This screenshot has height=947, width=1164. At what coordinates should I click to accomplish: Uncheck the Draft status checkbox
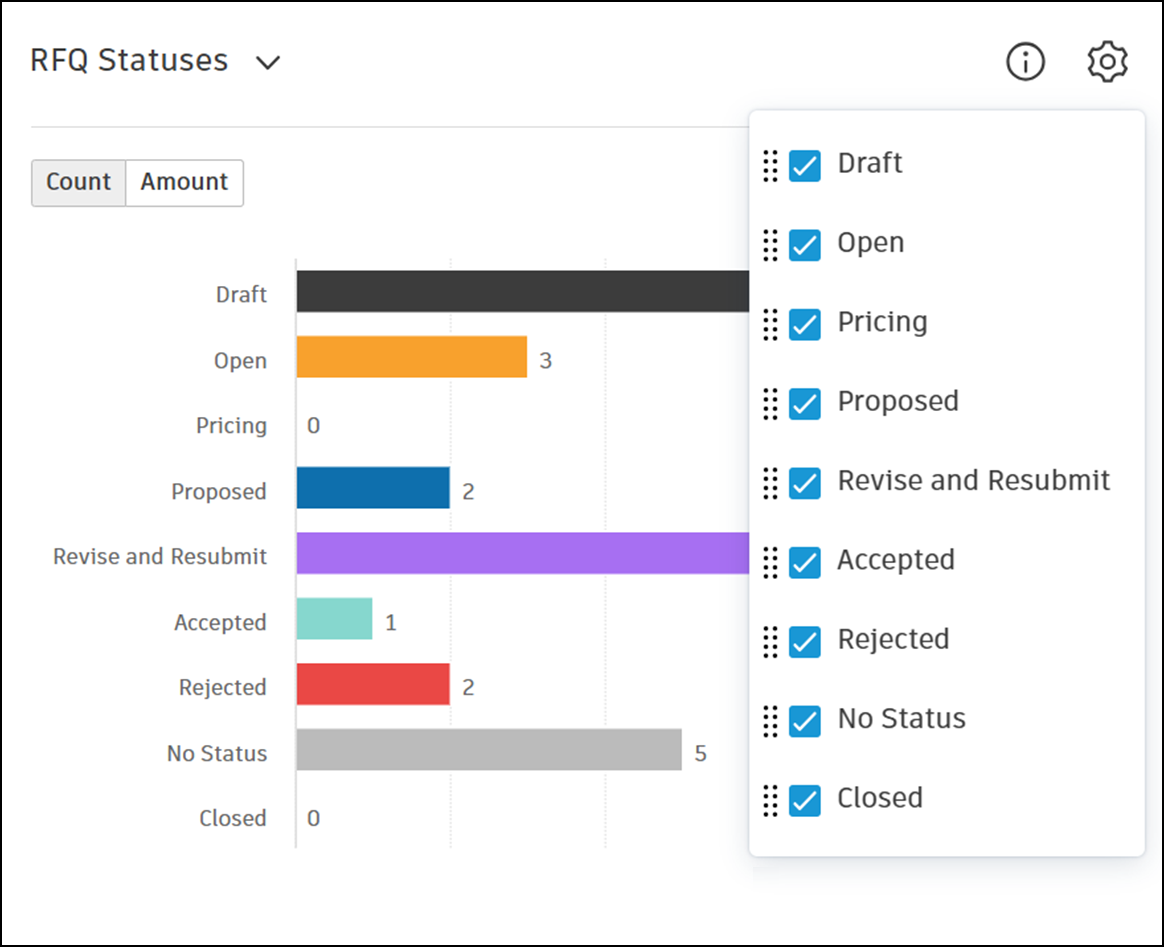tap(805, 165)
